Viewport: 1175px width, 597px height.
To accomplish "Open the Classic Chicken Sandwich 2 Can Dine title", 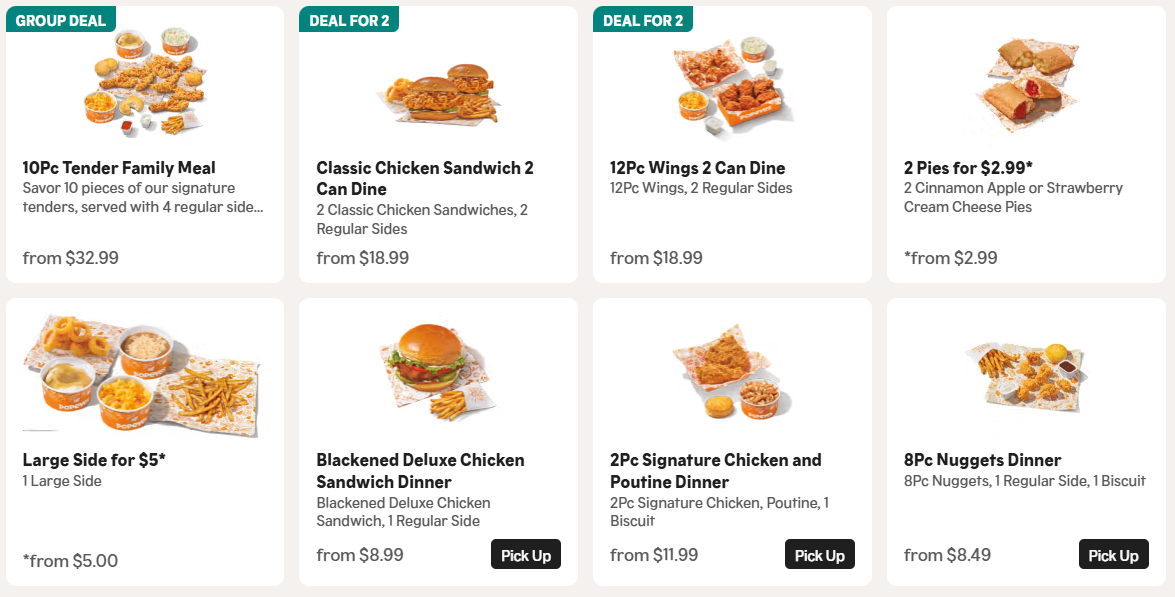I will pyautogui.click(x=425, y=178).
